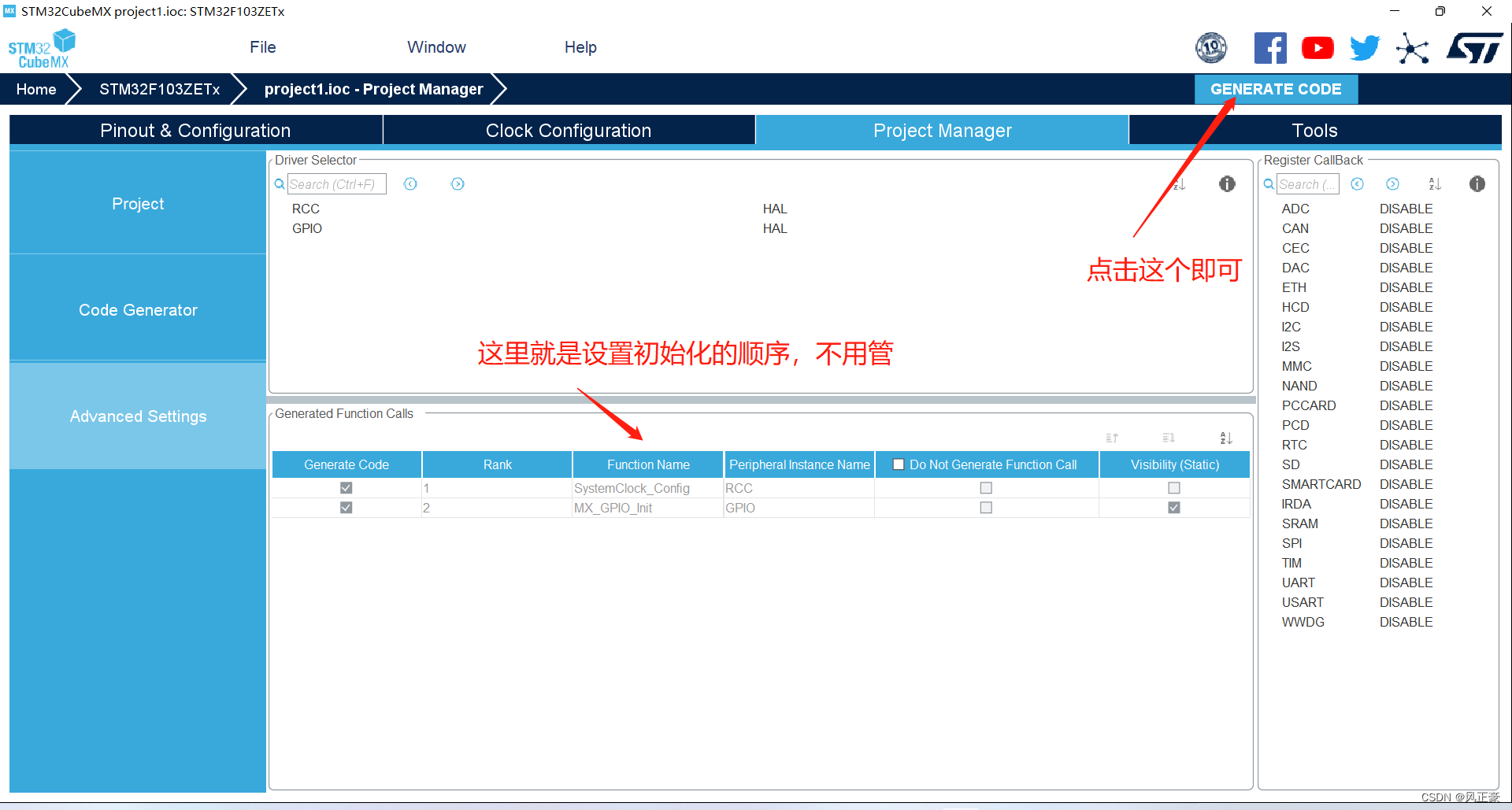1512x810 pixels.
Task: Toggle Do Not Generate Function Call header checkbox
Action: point(899,464)
